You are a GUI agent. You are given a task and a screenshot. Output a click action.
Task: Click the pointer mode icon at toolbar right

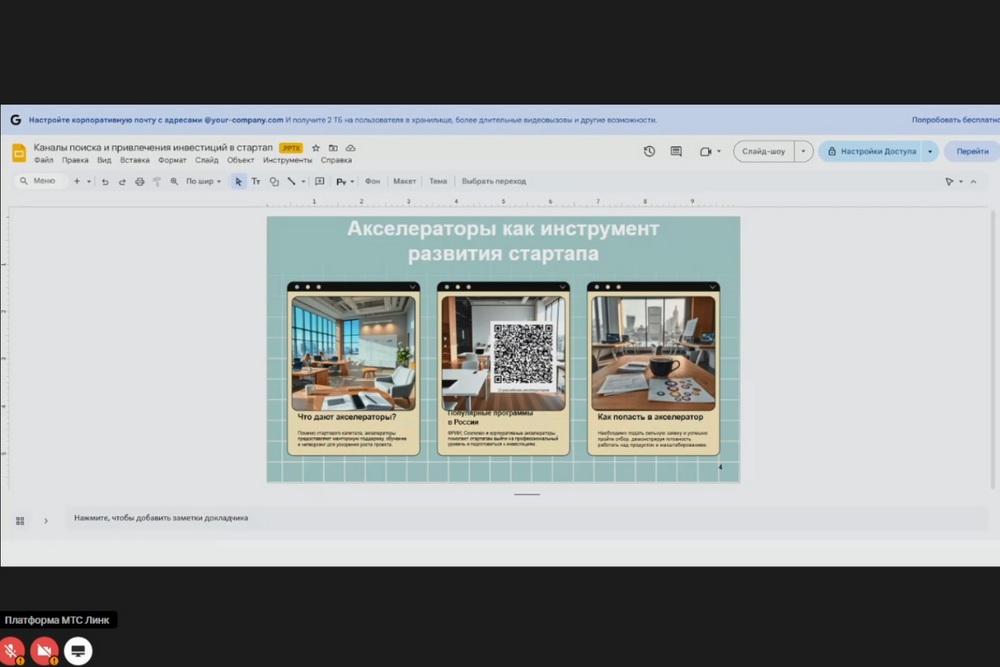point(949,182)
